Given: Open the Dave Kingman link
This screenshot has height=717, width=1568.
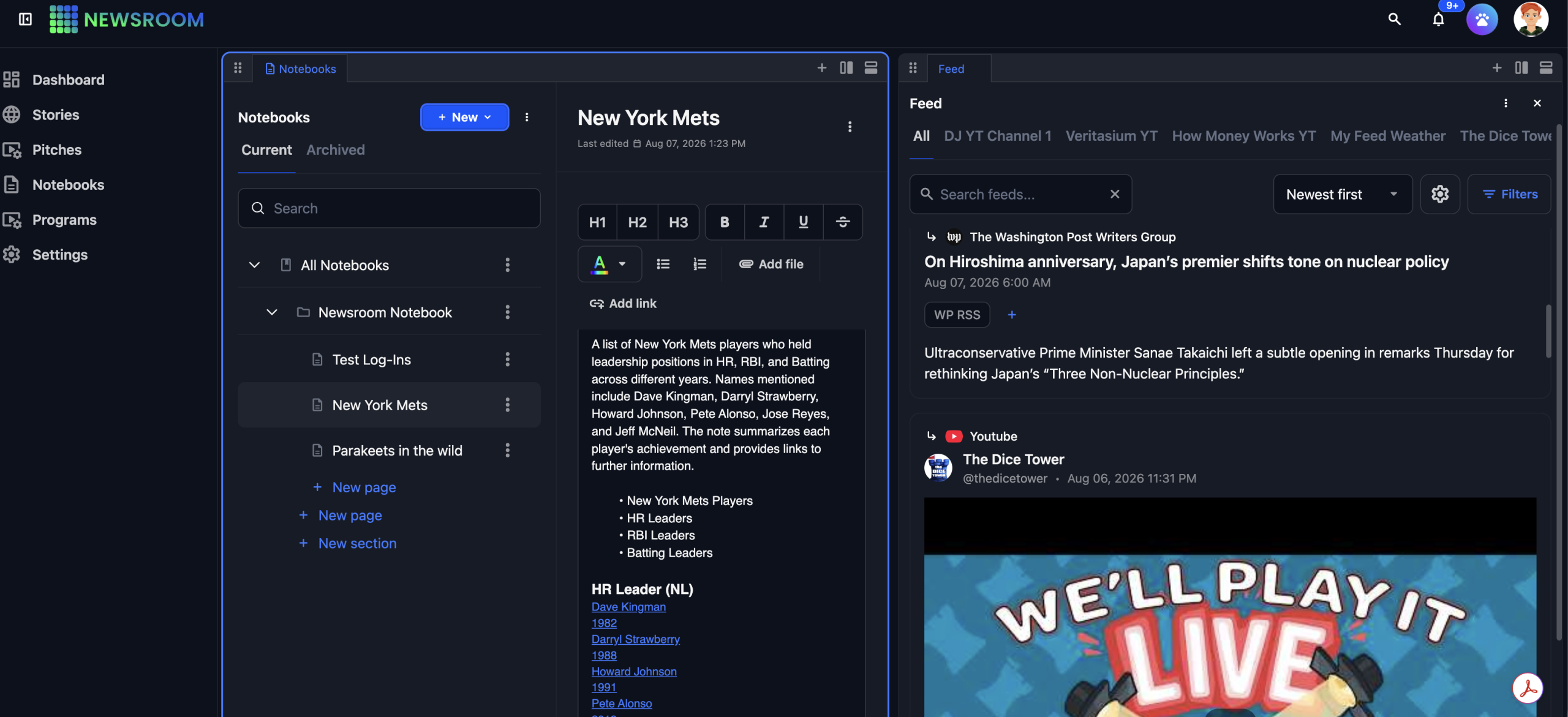Looking at the screenshot, I should click(x=628, y=607).
